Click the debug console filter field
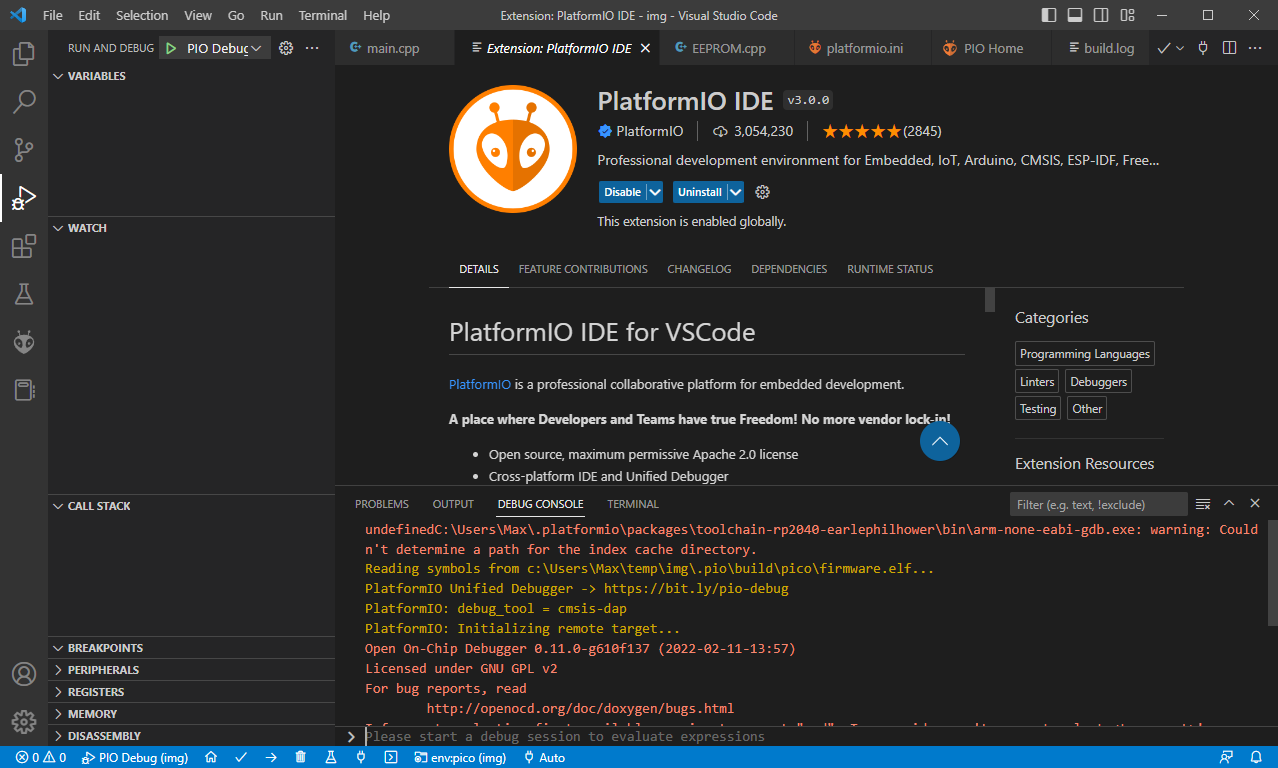 tap(1098, 504)
